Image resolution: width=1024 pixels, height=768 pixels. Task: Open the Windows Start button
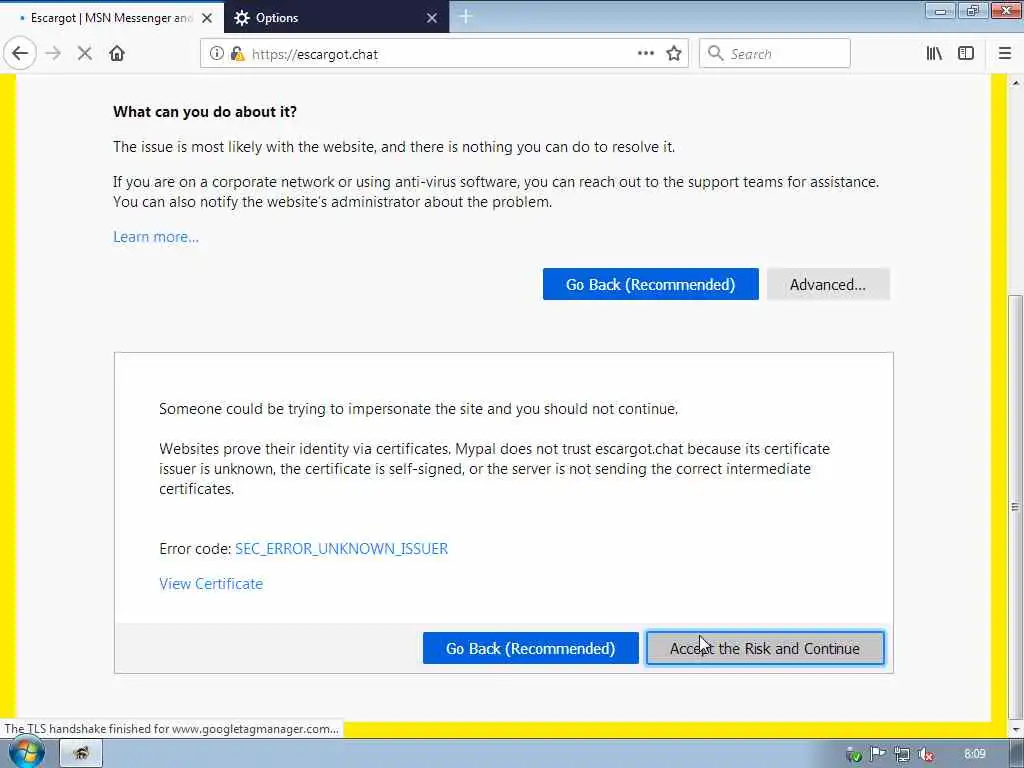27,753
